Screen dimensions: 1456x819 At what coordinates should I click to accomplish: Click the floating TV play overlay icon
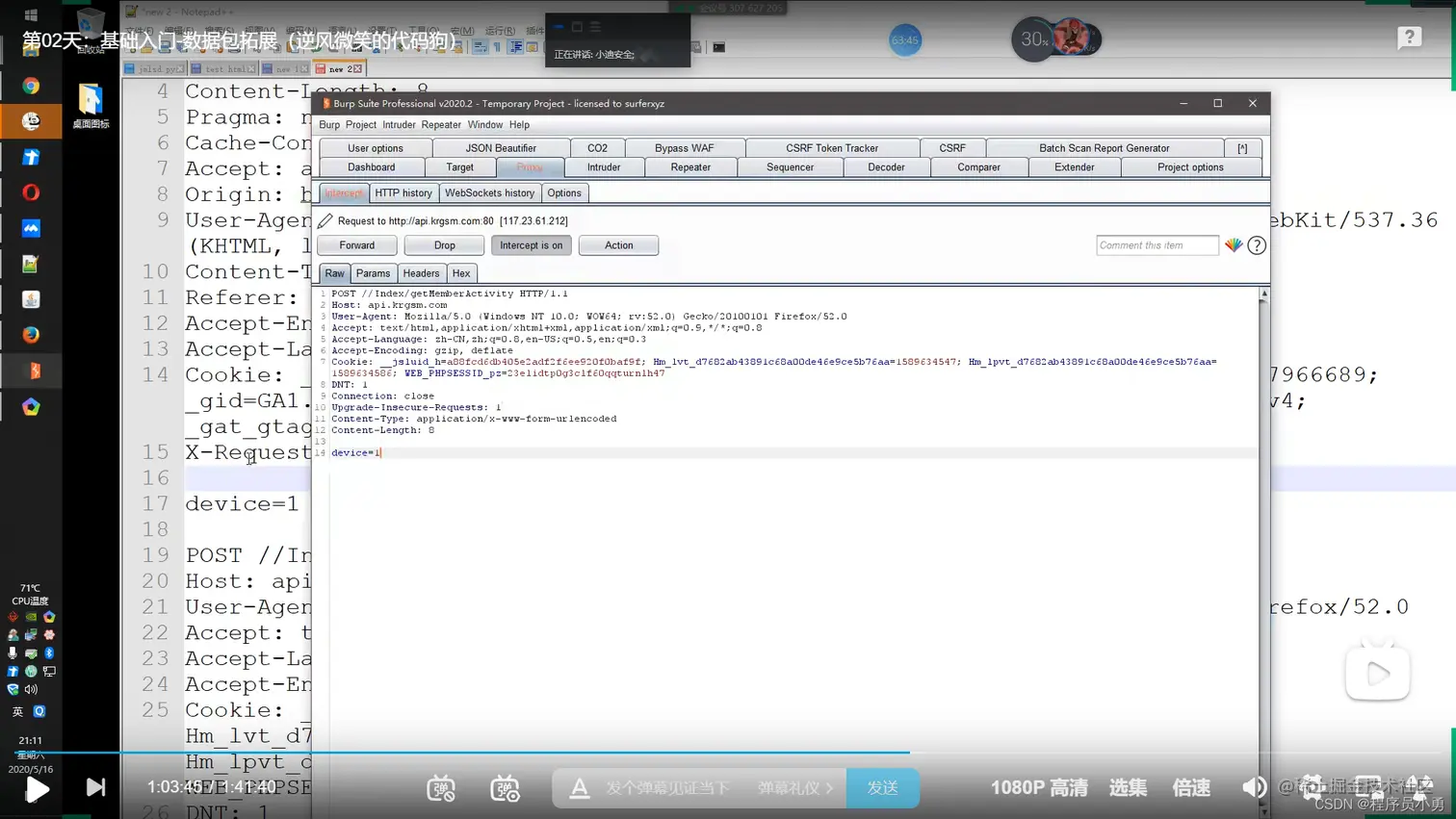[x=1378, y=673]
